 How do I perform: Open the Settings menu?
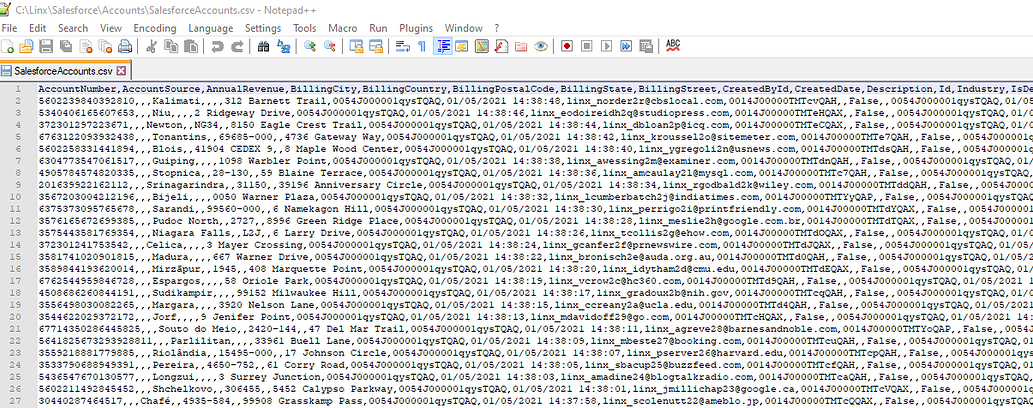[263, 28]
